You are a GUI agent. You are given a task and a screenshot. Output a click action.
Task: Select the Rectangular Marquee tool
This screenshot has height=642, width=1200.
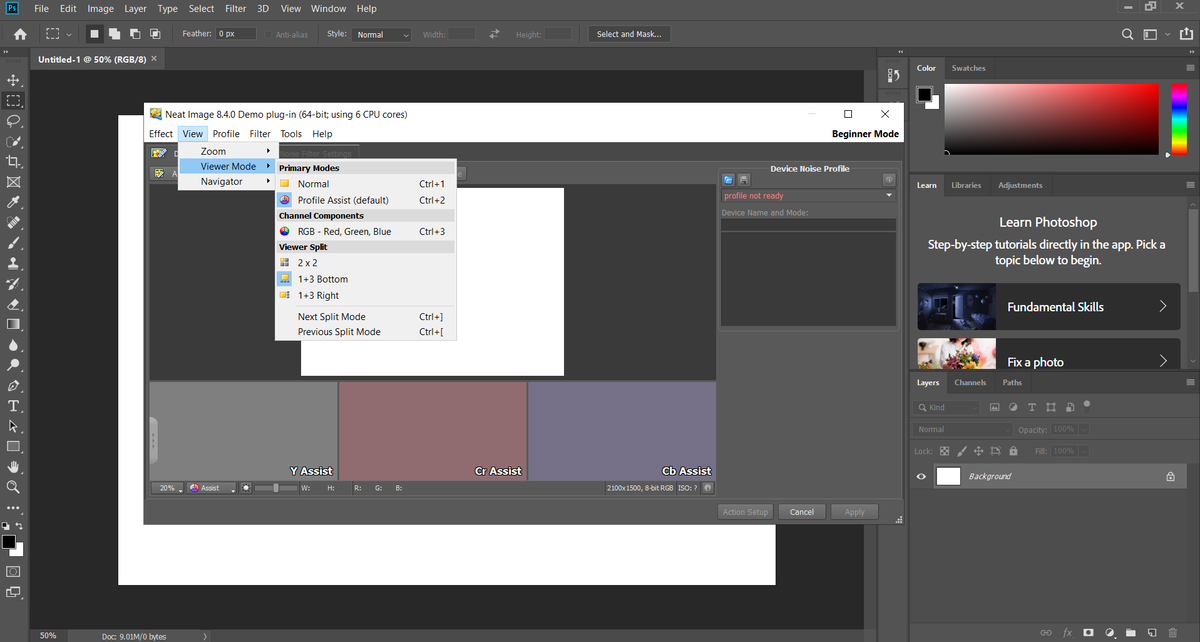(14, 100)
